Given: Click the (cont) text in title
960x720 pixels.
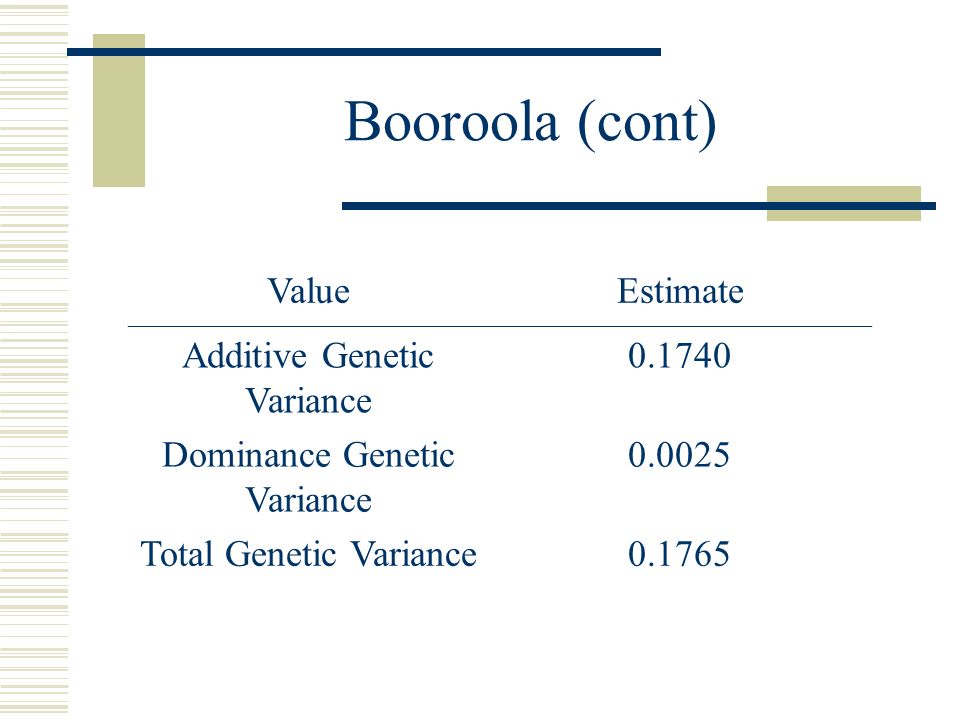Looking at the screenshot, I should (647, 124).
